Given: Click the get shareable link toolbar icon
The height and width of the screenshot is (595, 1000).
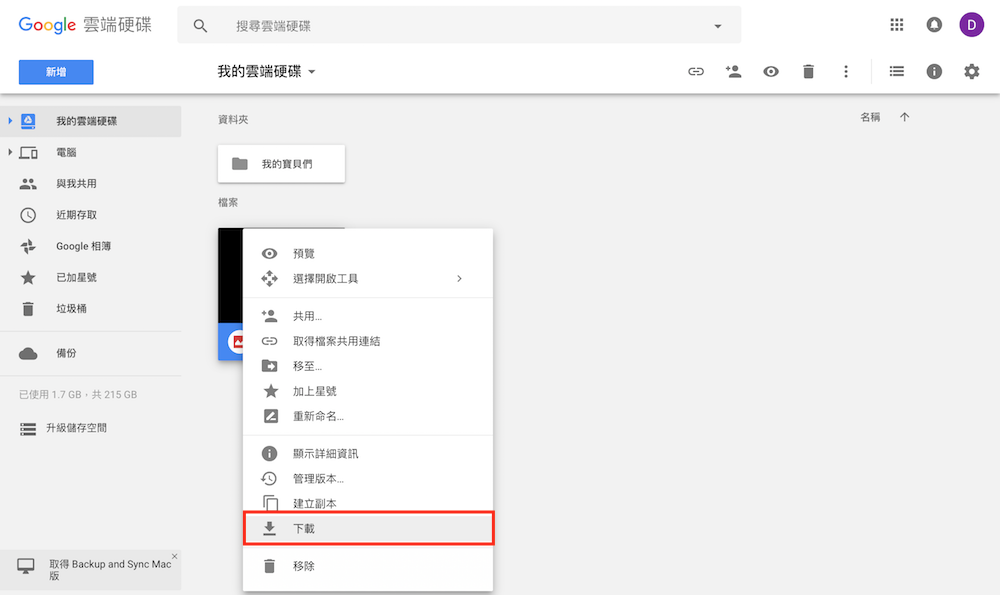Looking at the screenshot, I should [696, 71].
